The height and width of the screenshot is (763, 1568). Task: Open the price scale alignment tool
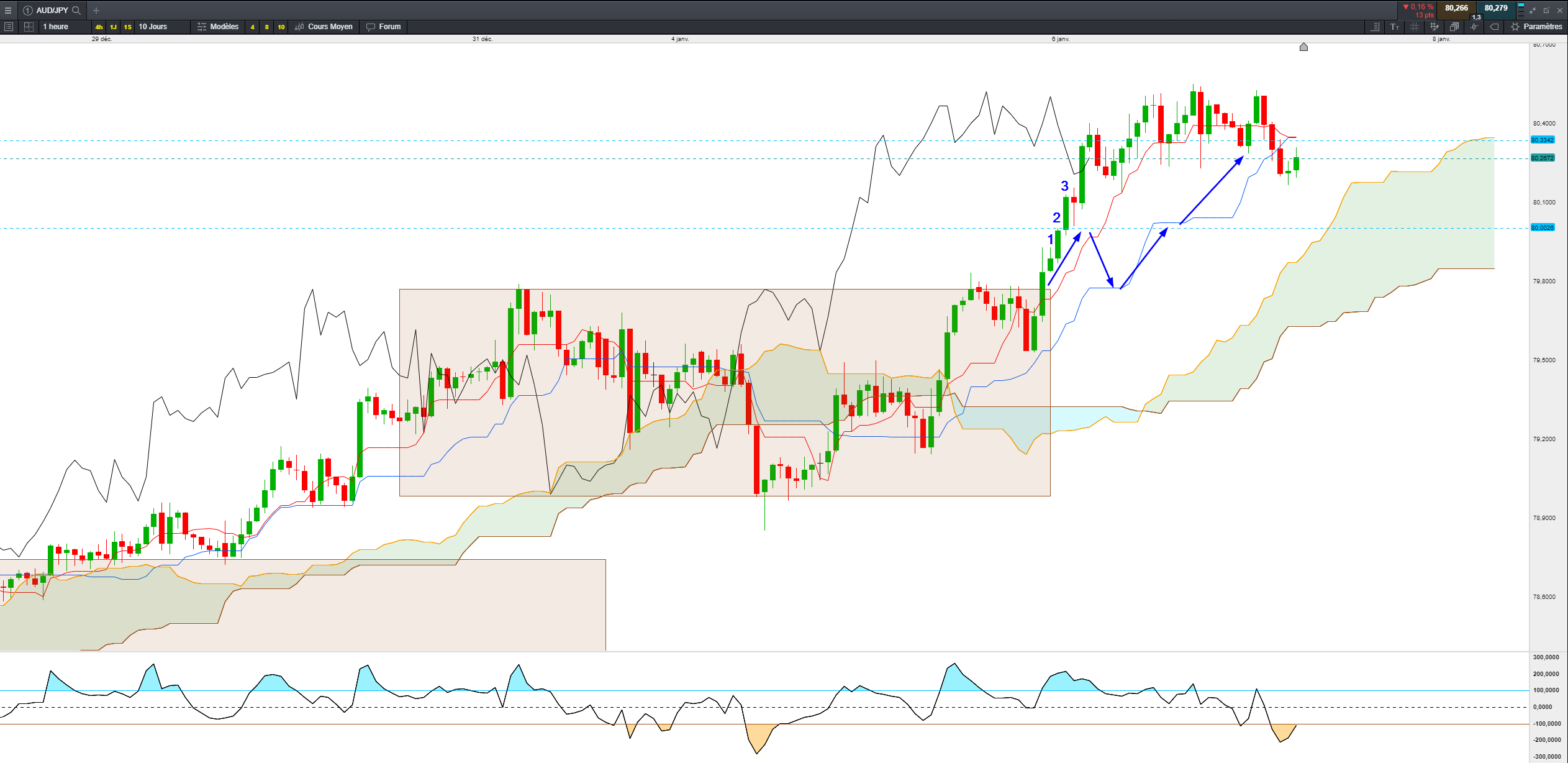pyautogui.click(x=1375, y=27)
